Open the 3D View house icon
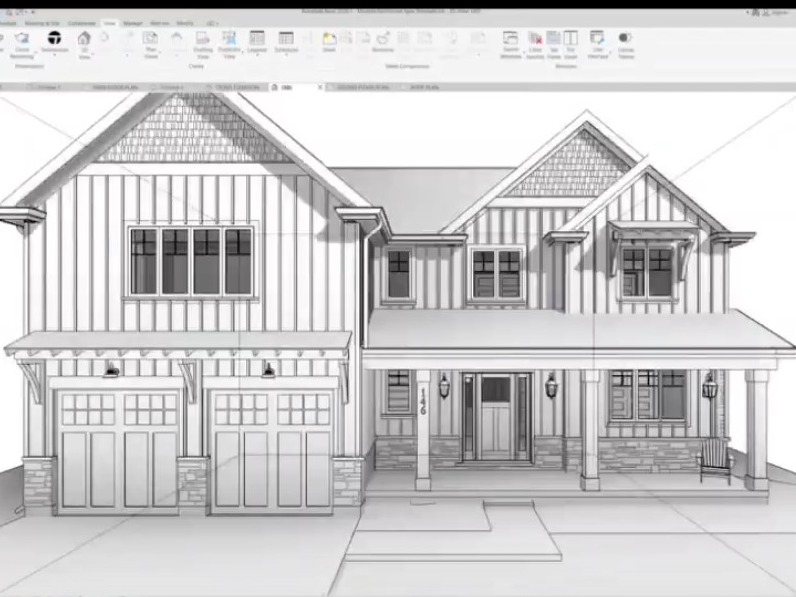 (84, 39)
